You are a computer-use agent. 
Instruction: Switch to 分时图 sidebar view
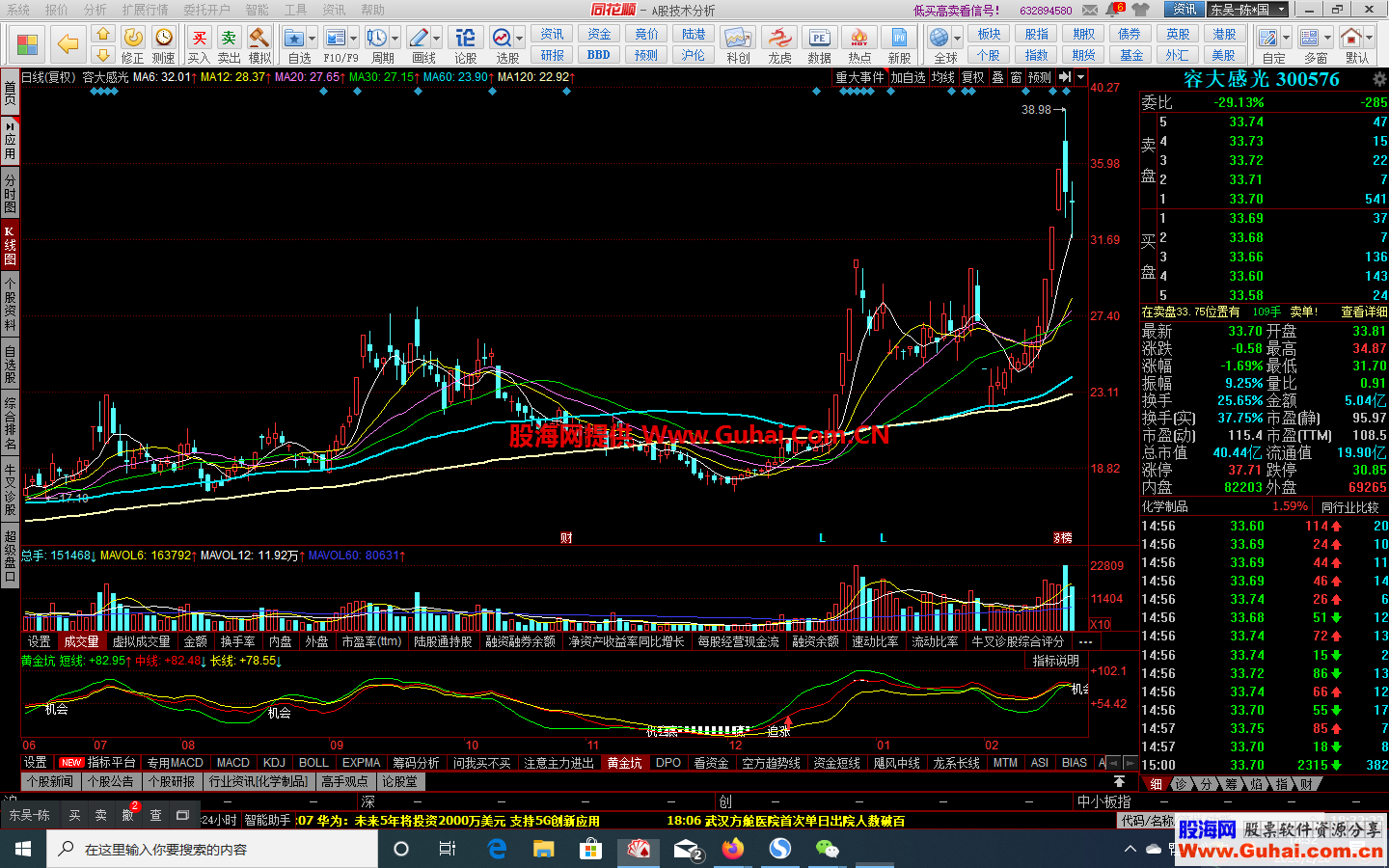click(10, 194)
